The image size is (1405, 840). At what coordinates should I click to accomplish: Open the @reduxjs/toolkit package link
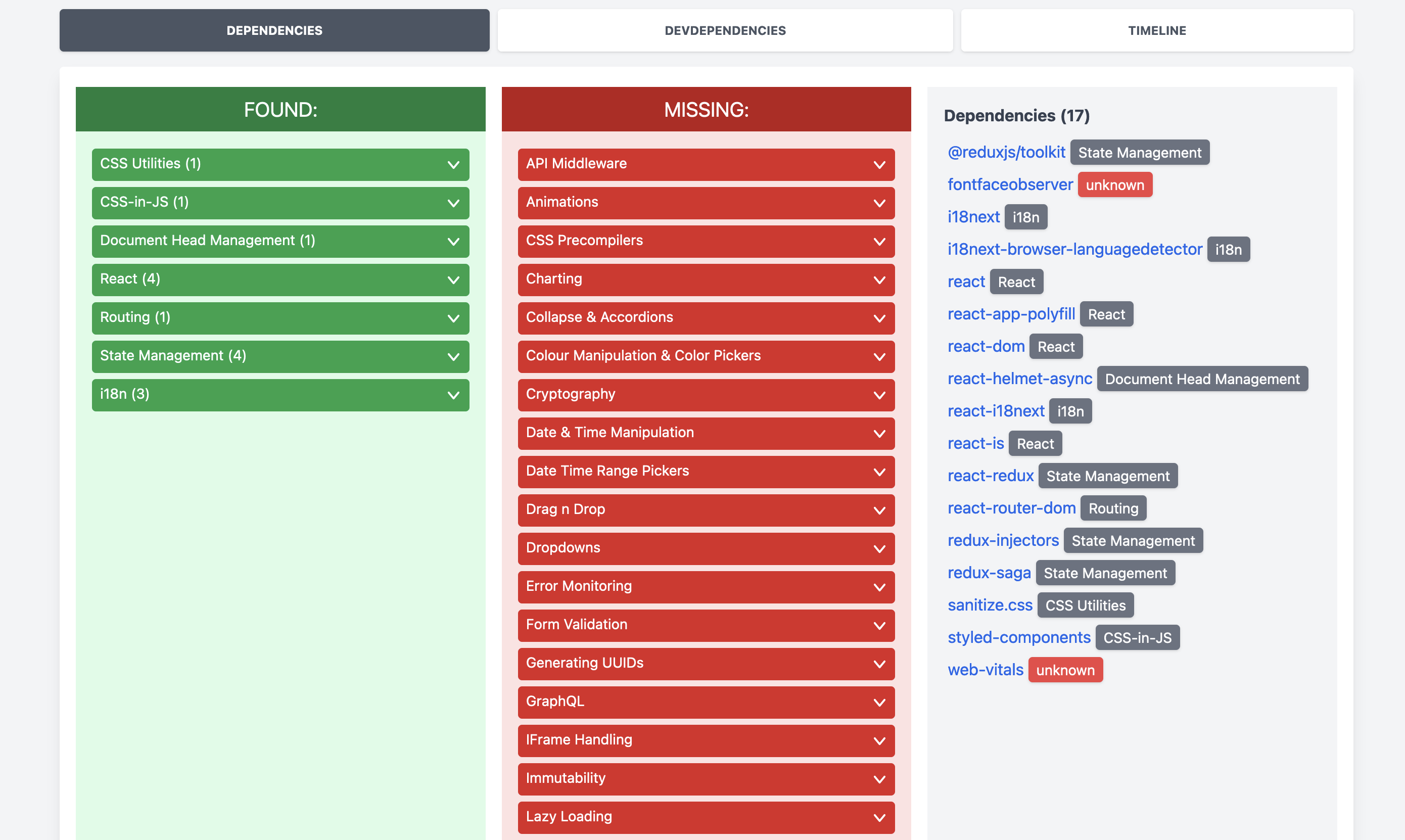click(x=1006, y=152)
